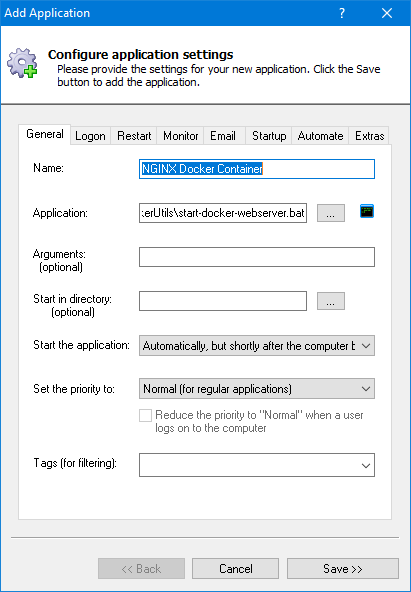Expand the Tags for filtering combo box
Viewport: 411px width, 592px height.
(x=257, y=465)
